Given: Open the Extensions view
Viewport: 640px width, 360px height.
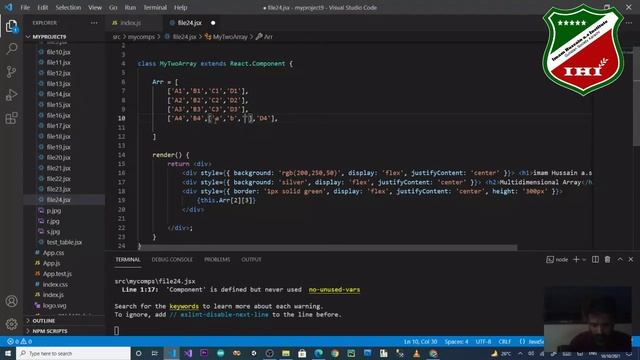Looking at the screenshot, I should 11,118.
